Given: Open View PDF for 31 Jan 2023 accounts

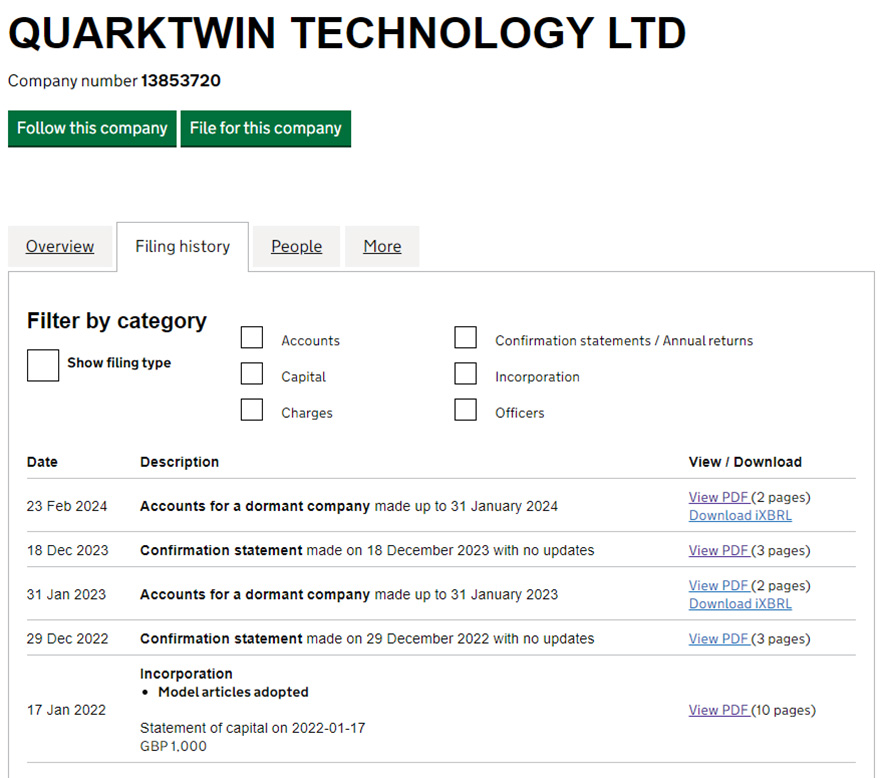Looking at the screenshot, I should tap(718, 585).
